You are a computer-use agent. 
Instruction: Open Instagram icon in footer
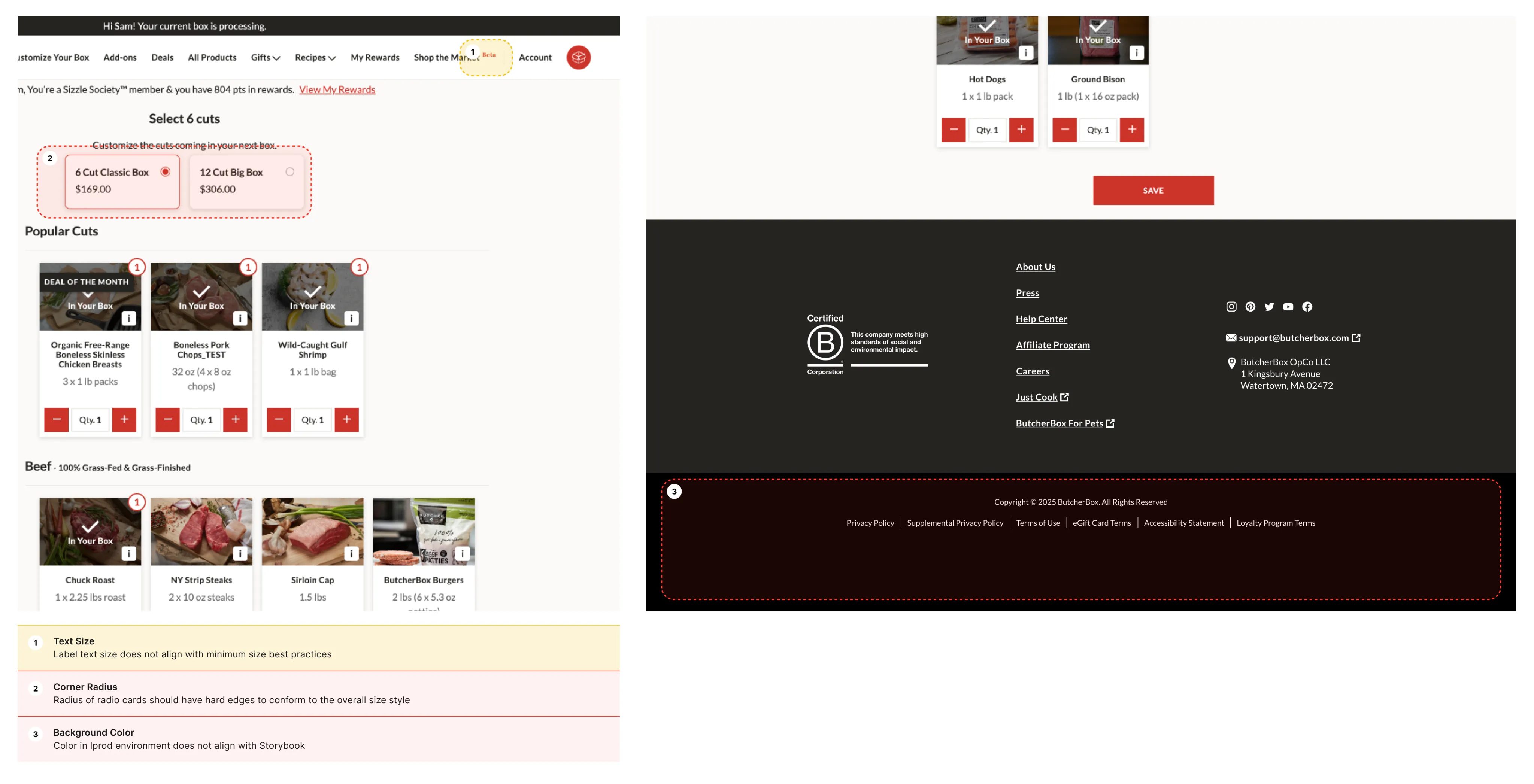(1231, 307)
